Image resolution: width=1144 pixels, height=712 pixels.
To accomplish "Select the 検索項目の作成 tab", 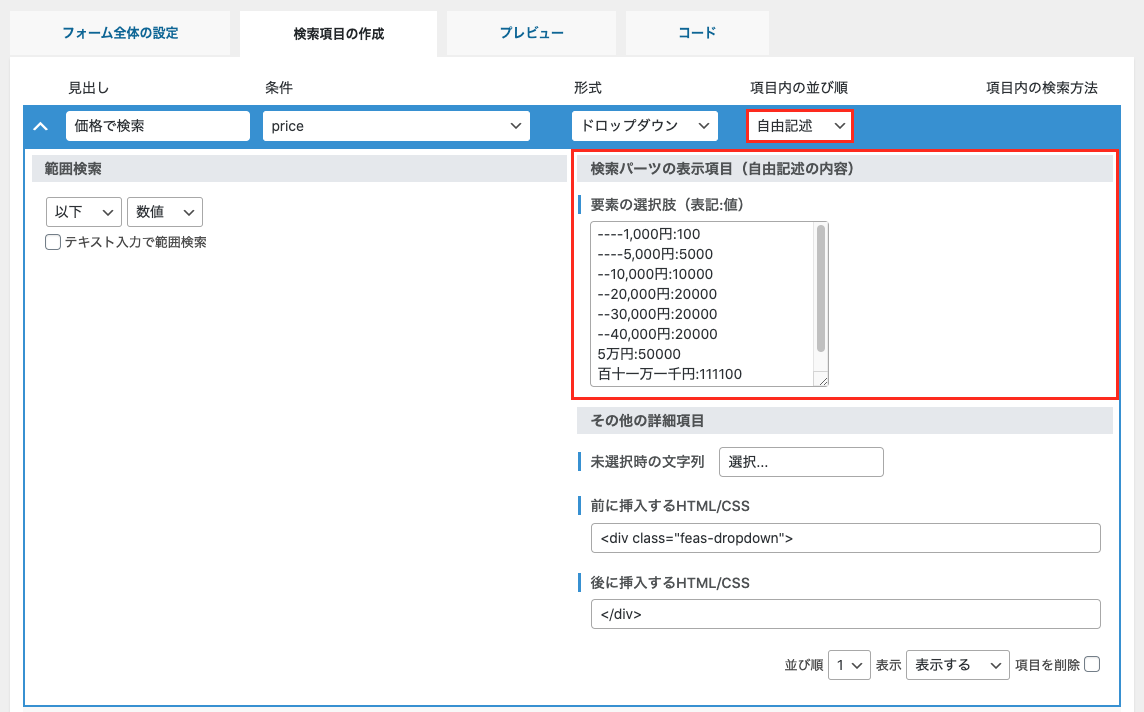I will pyautogui.click(x=339, y=34).
